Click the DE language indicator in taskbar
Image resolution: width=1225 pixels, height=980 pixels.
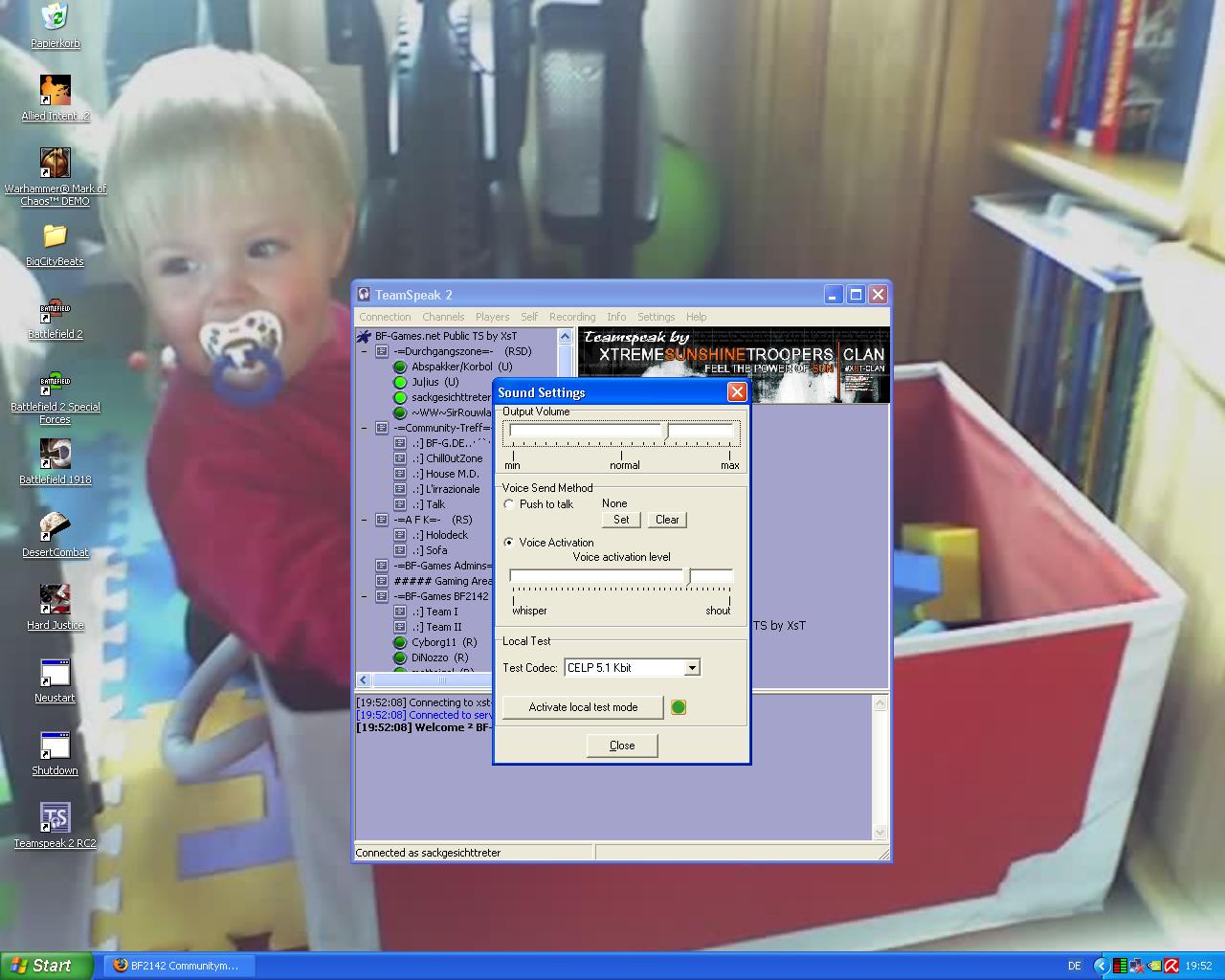(1075, 966)
